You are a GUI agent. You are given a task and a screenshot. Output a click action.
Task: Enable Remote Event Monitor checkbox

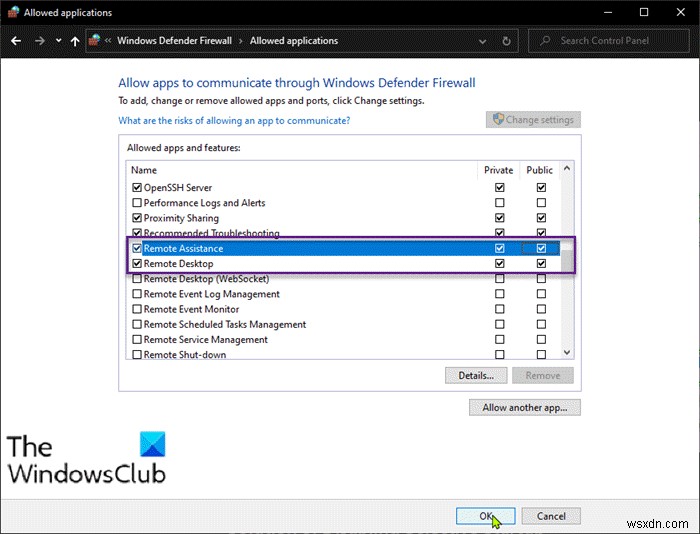tap(137, 309)
